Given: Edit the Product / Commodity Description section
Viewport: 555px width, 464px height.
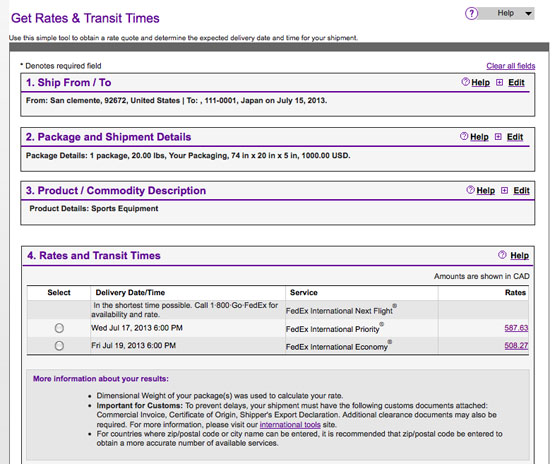Looking at the screenshot, I should 521,191.
